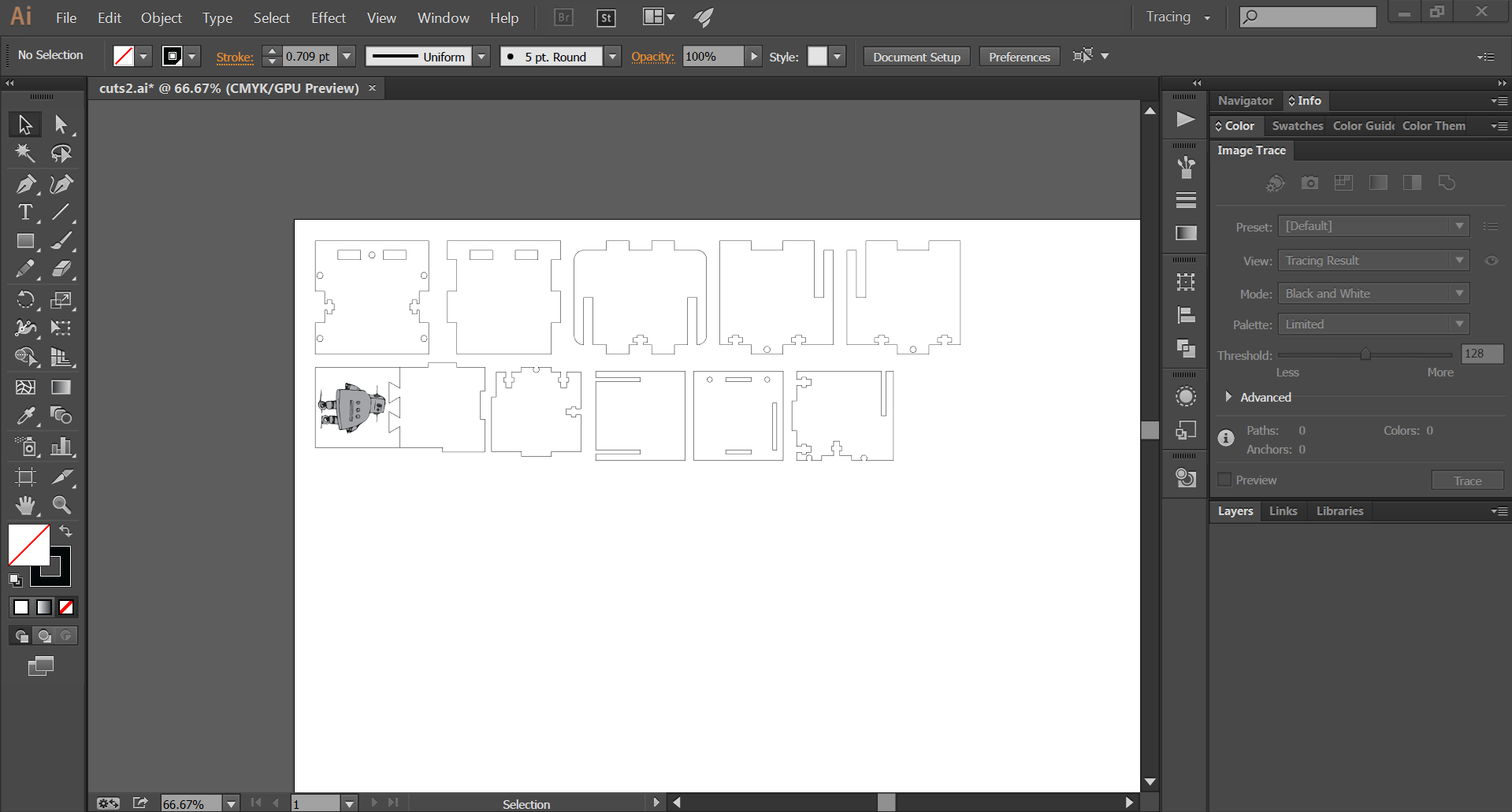Select the Pen tool
1512x812 pixels.
[25, 184]
